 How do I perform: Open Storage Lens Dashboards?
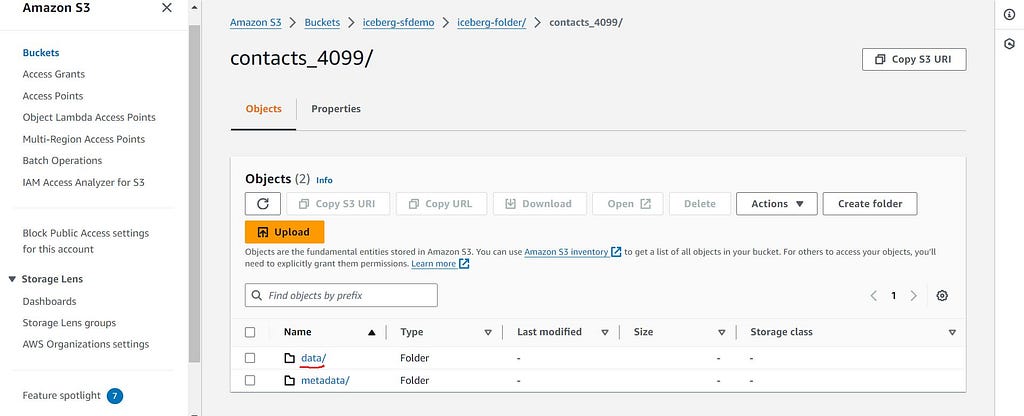coord(49,301)
